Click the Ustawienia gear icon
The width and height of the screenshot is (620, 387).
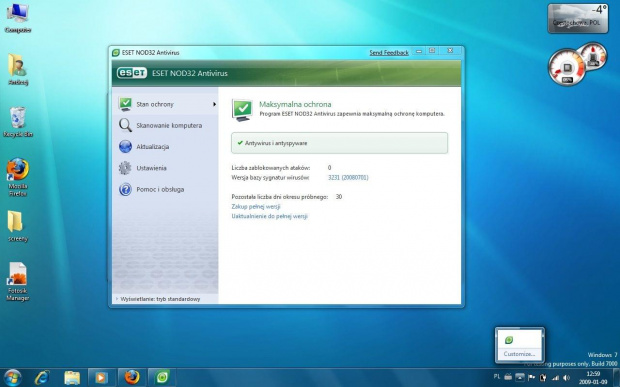pyautogui.click(x=125, y=168)
